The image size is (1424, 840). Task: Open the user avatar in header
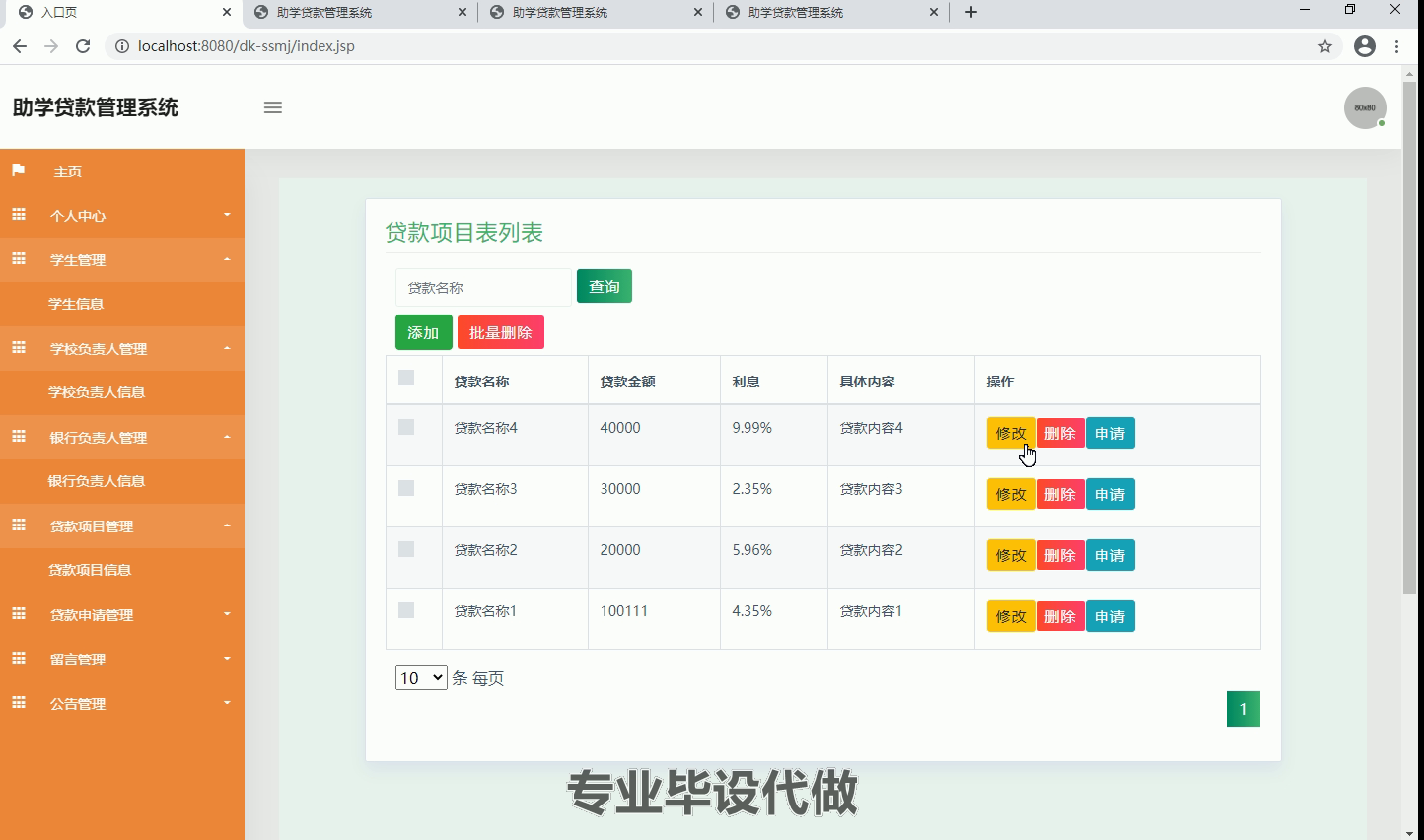[x=1365, y=107]
